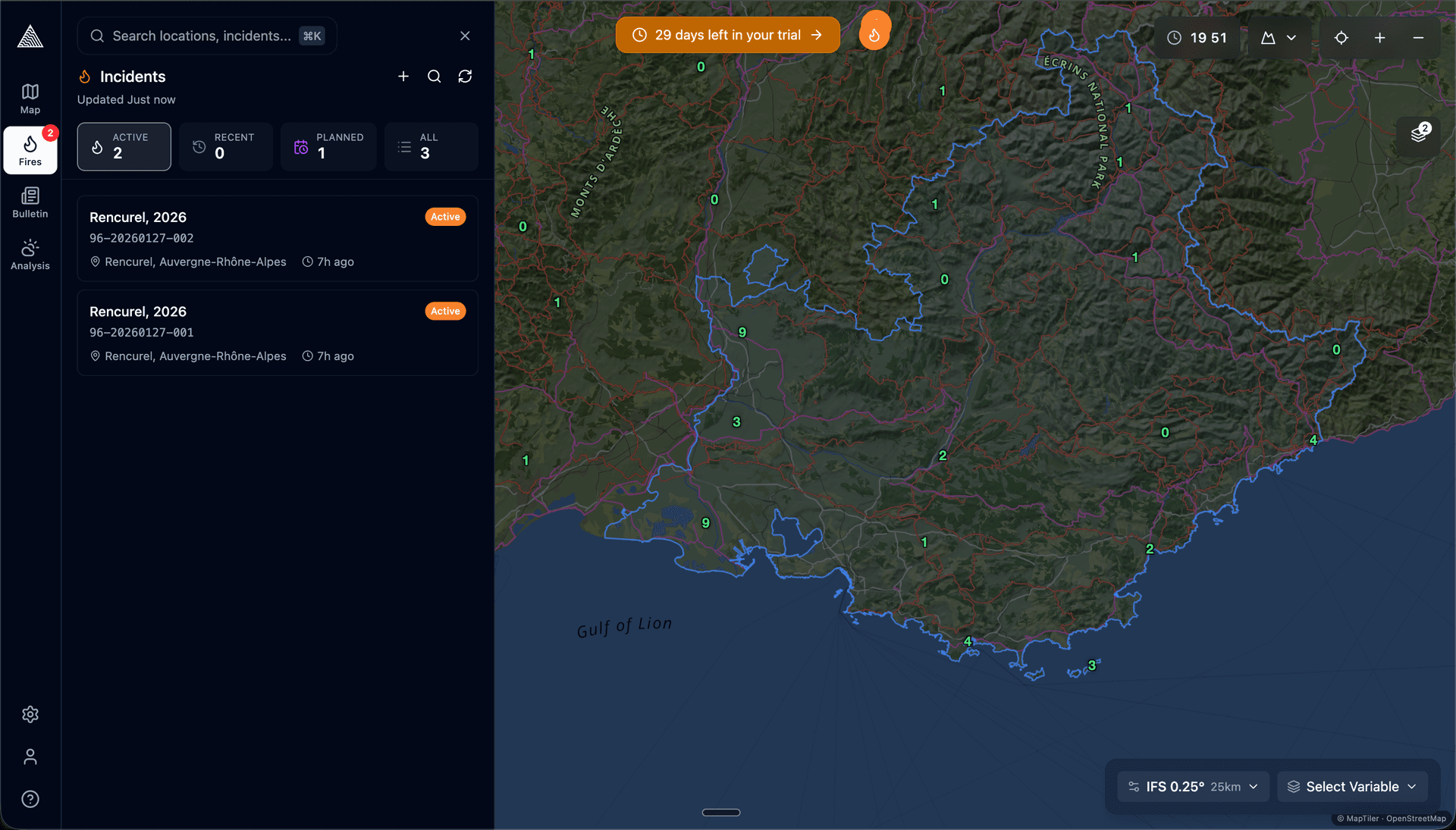Open Rencurel incident 96-20260127-002
The height and width of the screenshot is (830, 1456).
(x=277, y=238)
